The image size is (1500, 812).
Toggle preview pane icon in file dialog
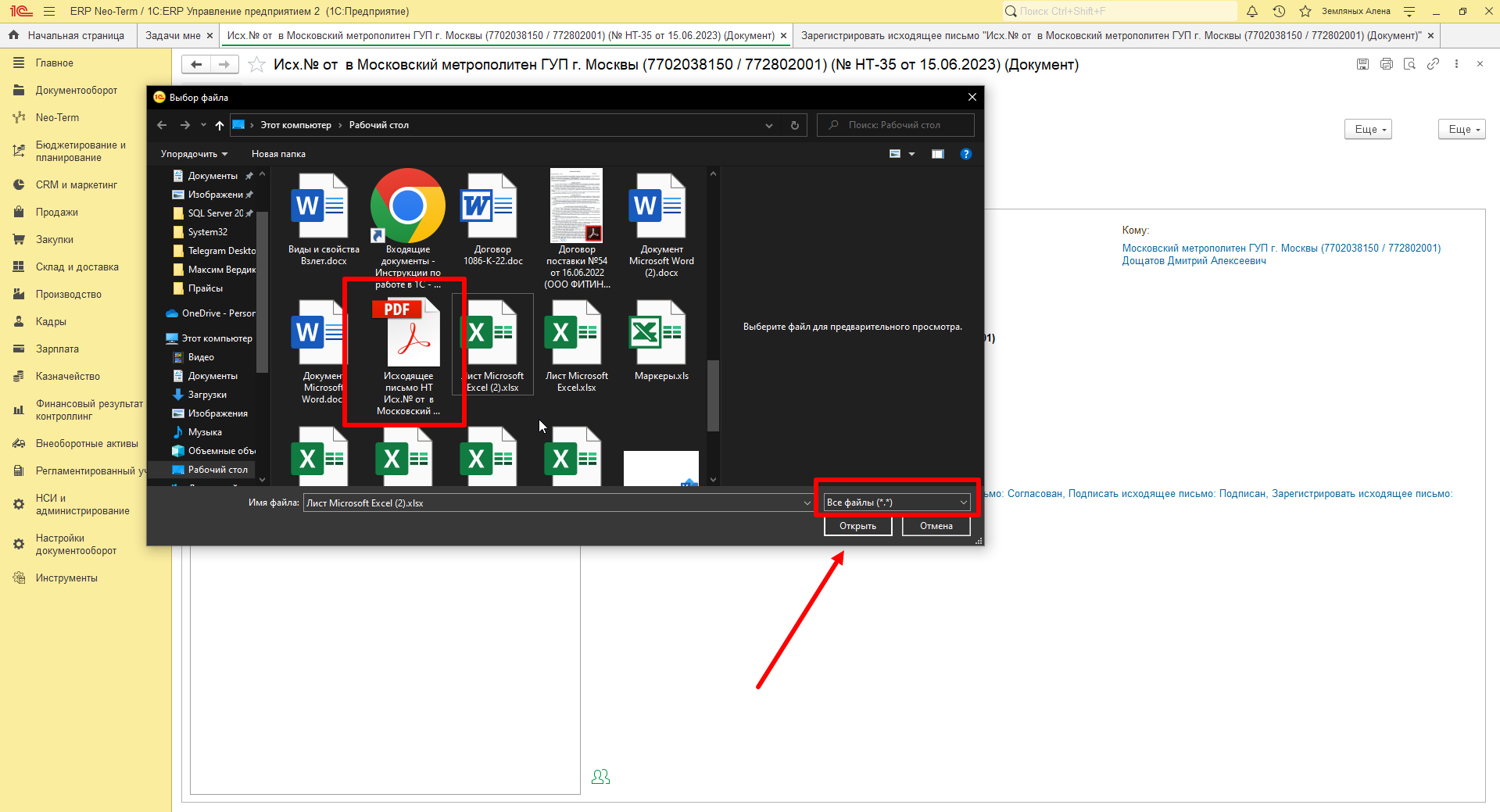pos(938,154)
